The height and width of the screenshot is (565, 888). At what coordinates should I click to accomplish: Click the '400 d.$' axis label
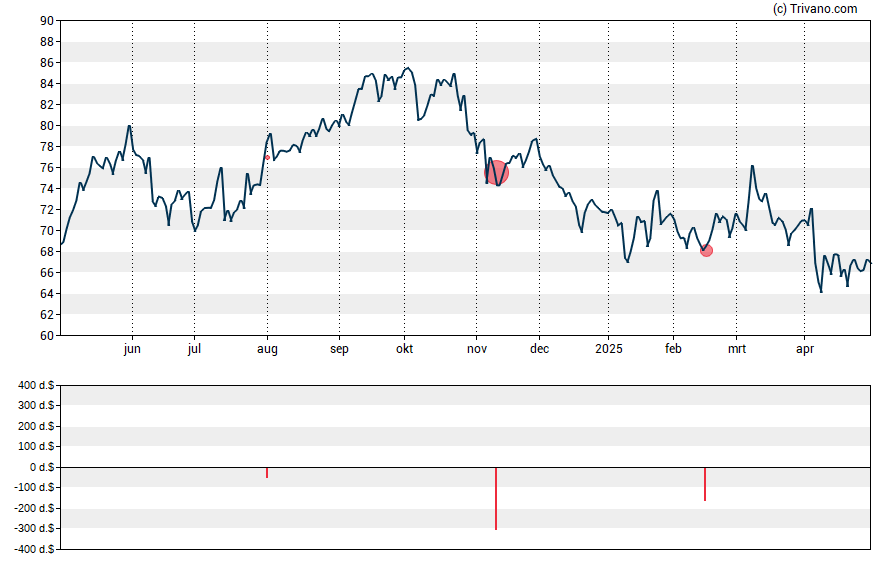click(x=36, y=385)
